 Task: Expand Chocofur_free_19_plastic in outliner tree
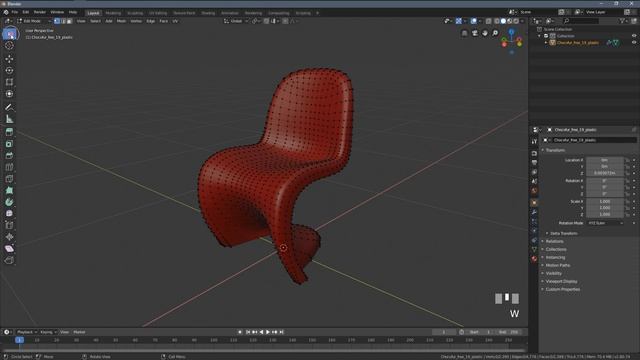point(546,42)
